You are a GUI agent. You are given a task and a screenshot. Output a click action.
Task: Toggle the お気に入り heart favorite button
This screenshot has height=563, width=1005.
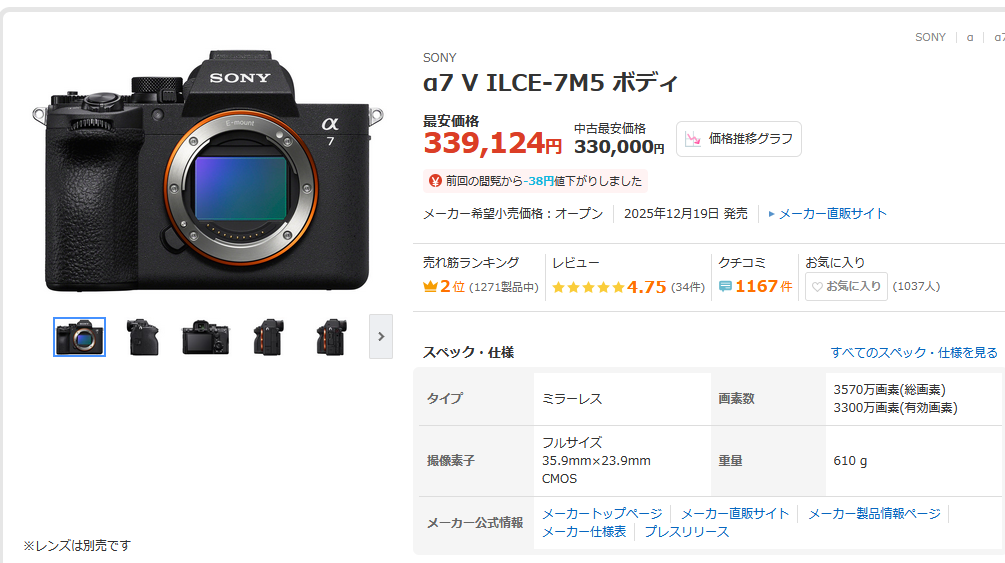pos(846,286)
